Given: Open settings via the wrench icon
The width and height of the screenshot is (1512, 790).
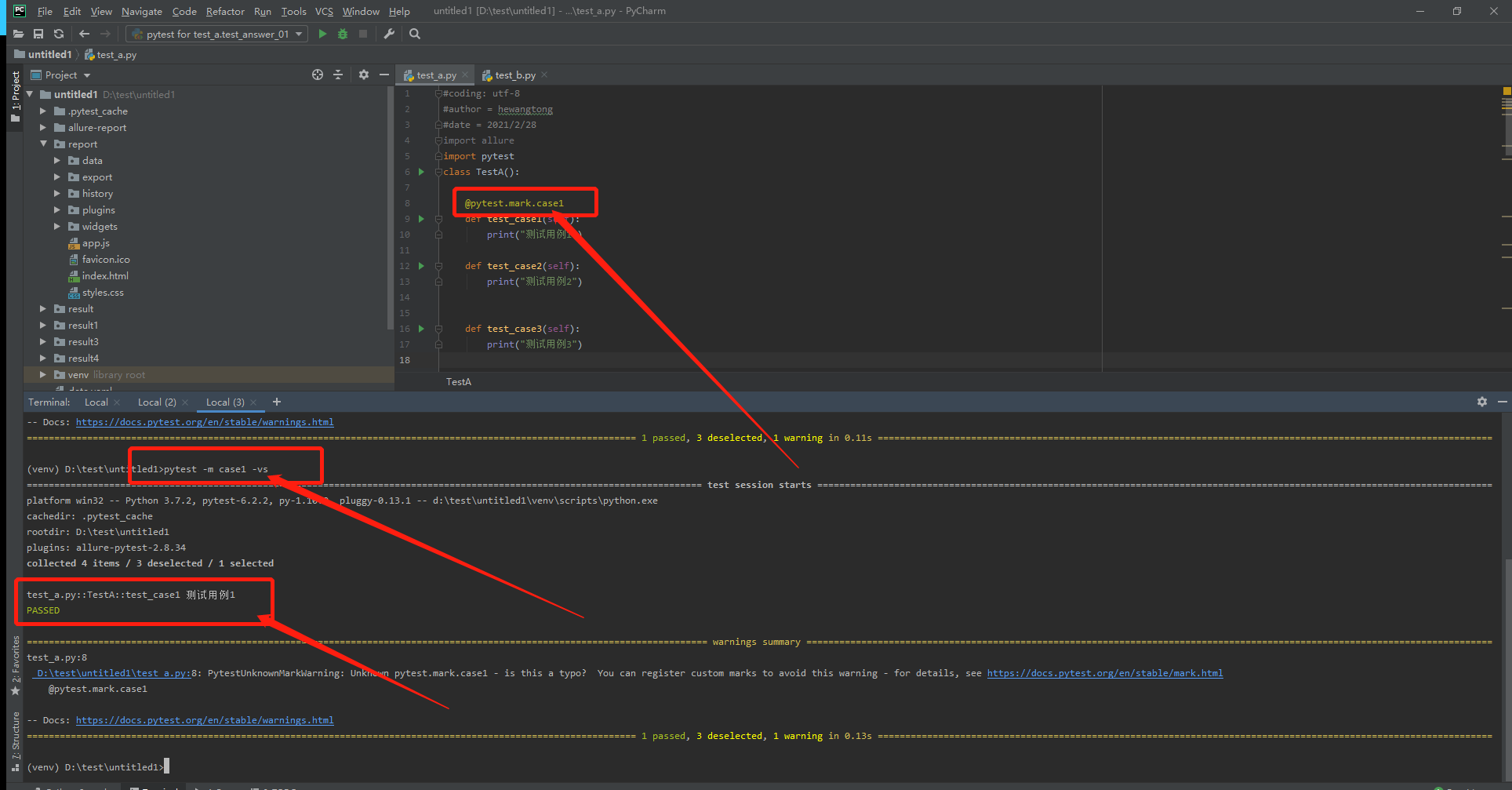Looking at the screenshot, I should point(389,34).
